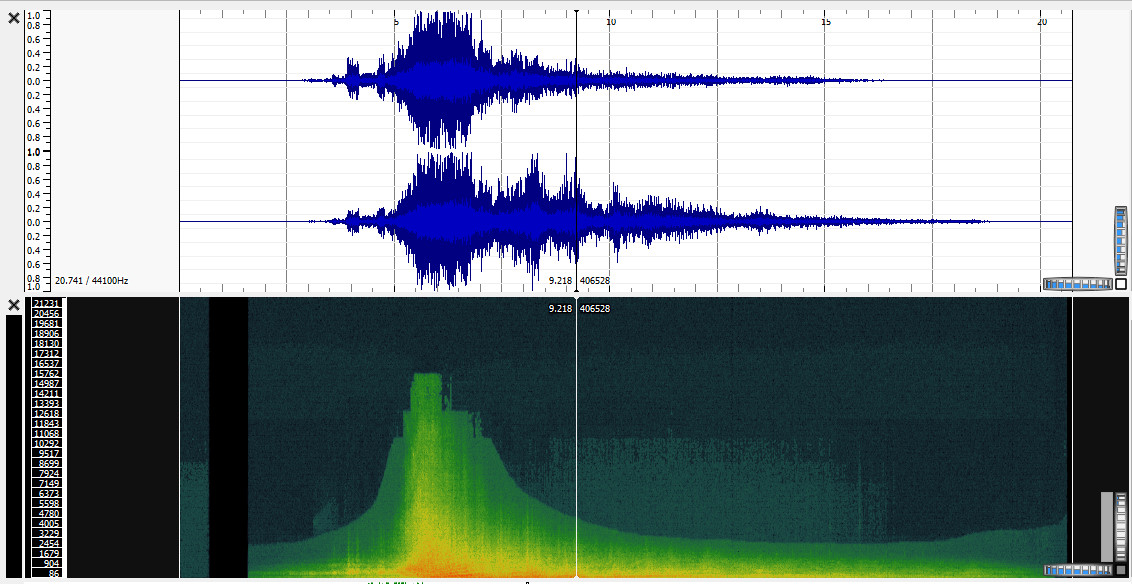
Task: Click the spectrogram zoom reset square
Action: pos(1121,570)
